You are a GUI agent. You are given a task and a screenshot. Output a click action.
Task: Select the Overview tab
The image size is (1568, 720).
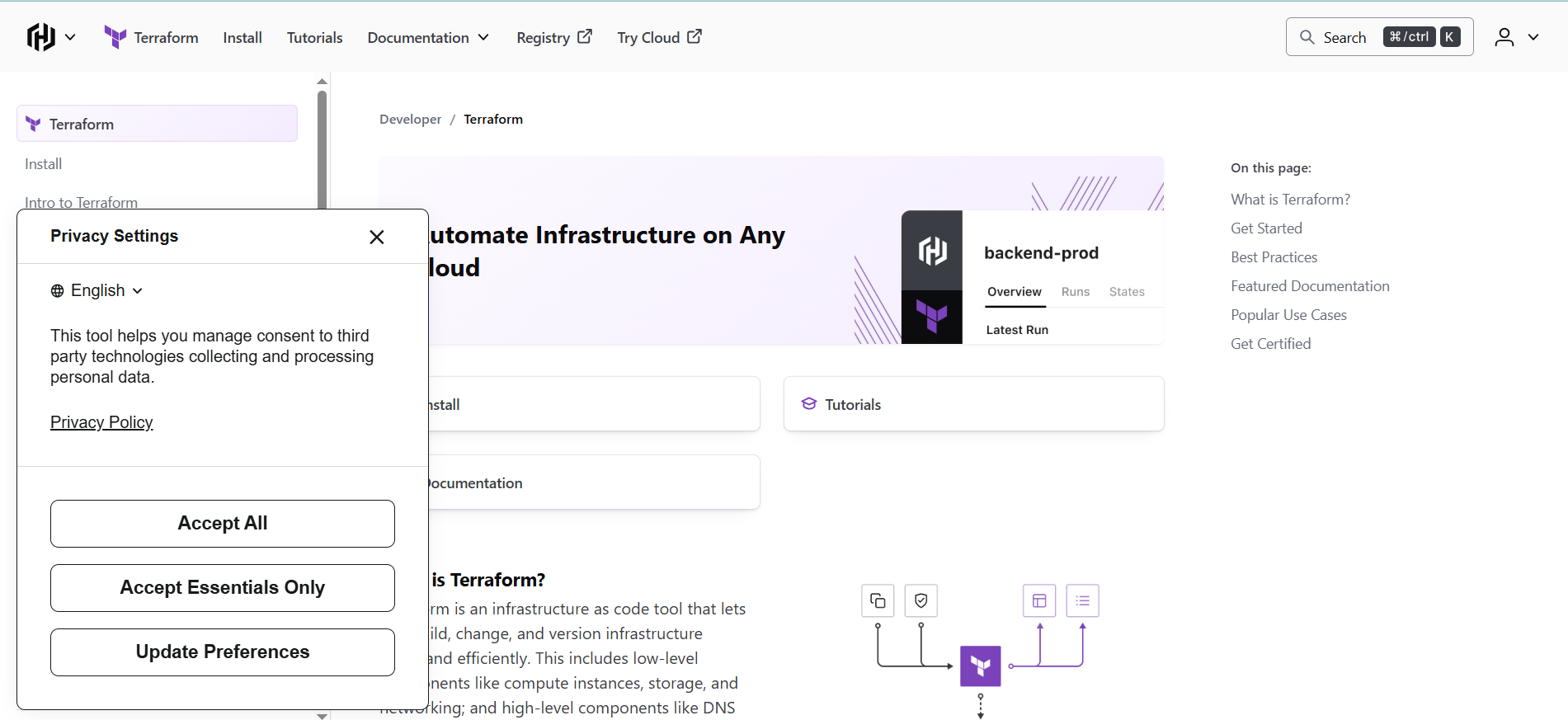(x=1015, y=292)
